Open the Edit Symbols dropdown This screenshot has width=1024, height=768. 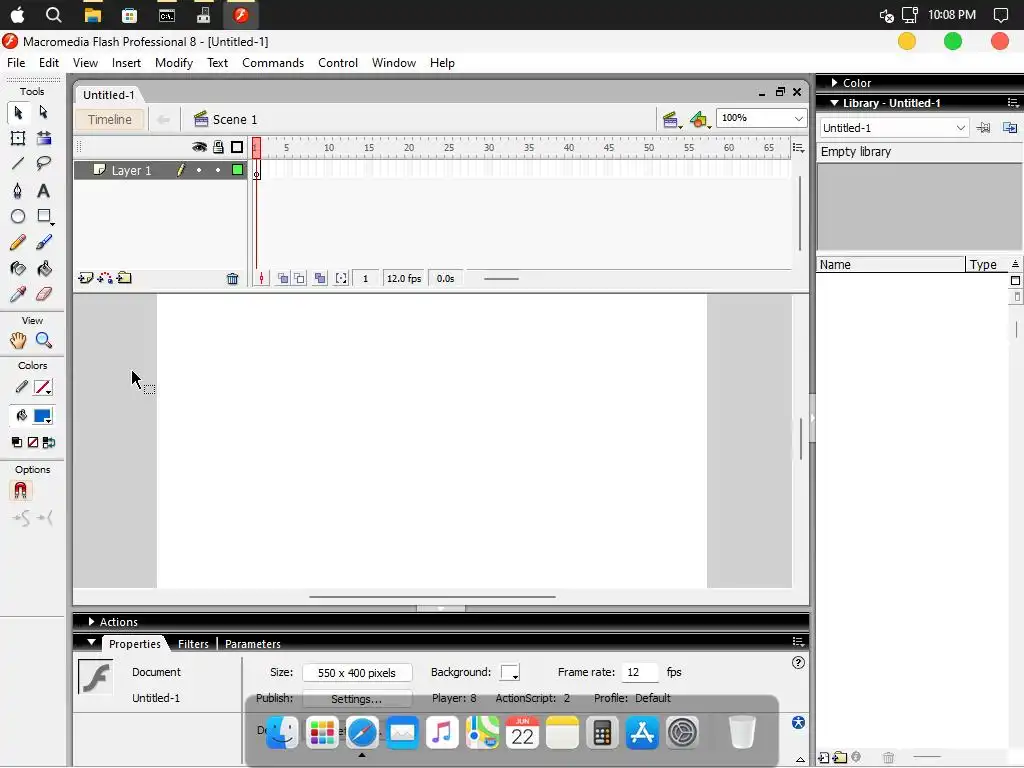[x=699, y=120]
